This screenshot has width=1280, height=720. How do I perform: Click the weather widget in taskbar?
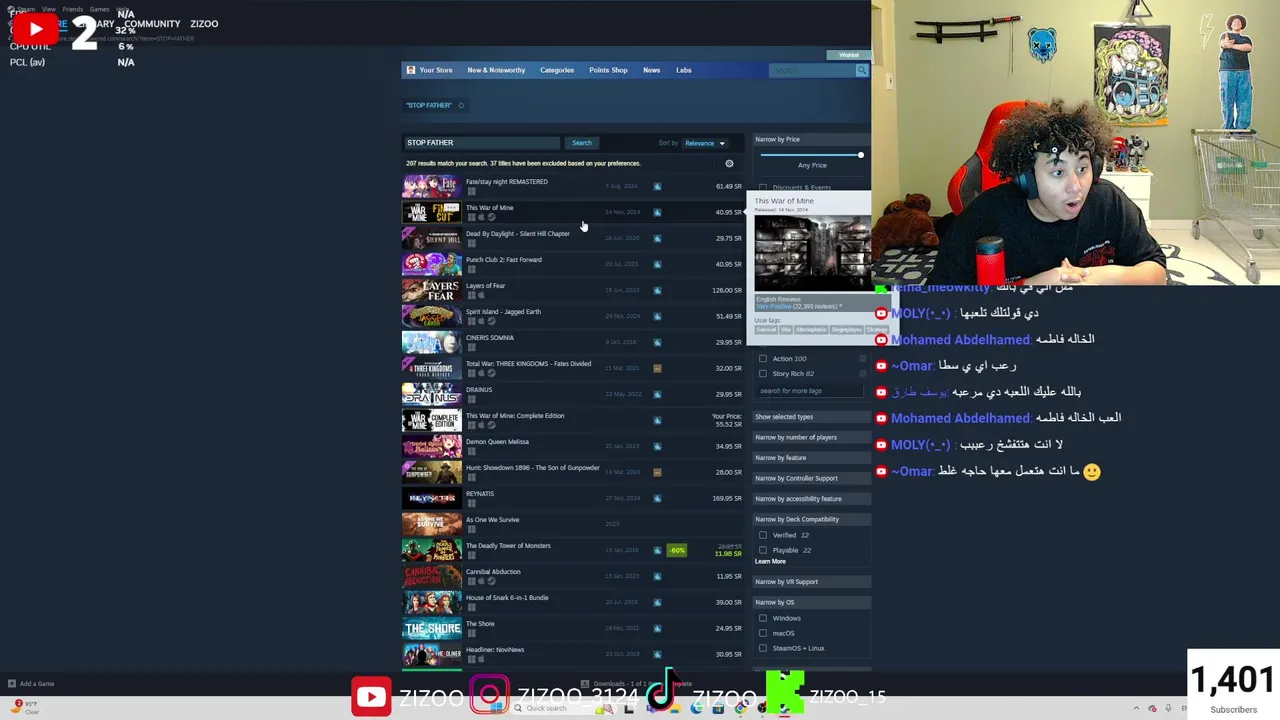(x=24, y=707)
